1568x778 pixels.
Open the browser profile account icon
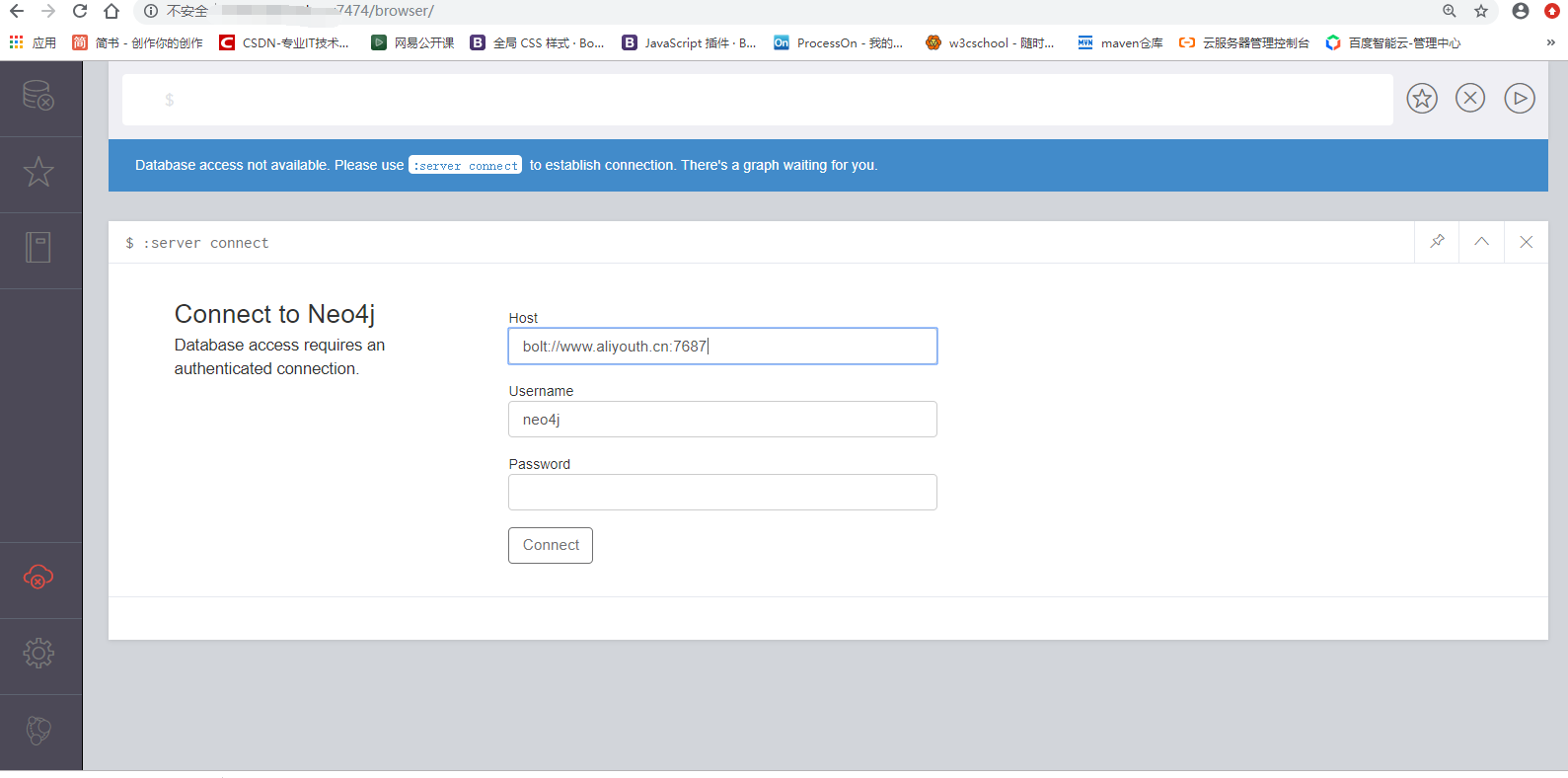[1521, 11]
